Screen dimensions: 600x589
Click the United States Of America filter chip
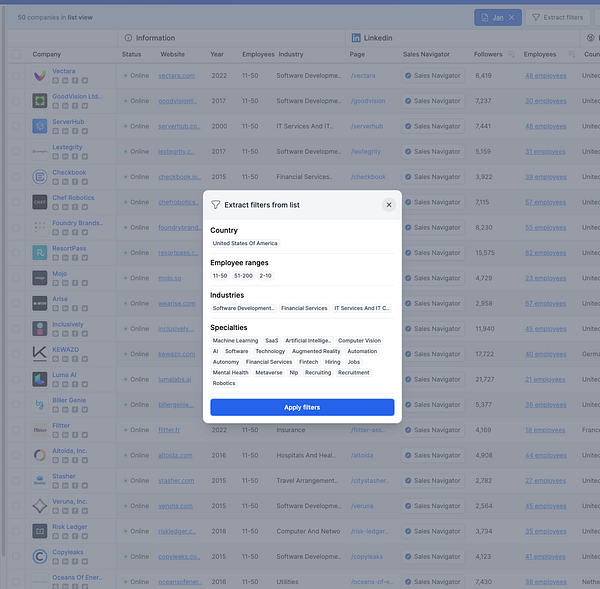click(245, 243)
